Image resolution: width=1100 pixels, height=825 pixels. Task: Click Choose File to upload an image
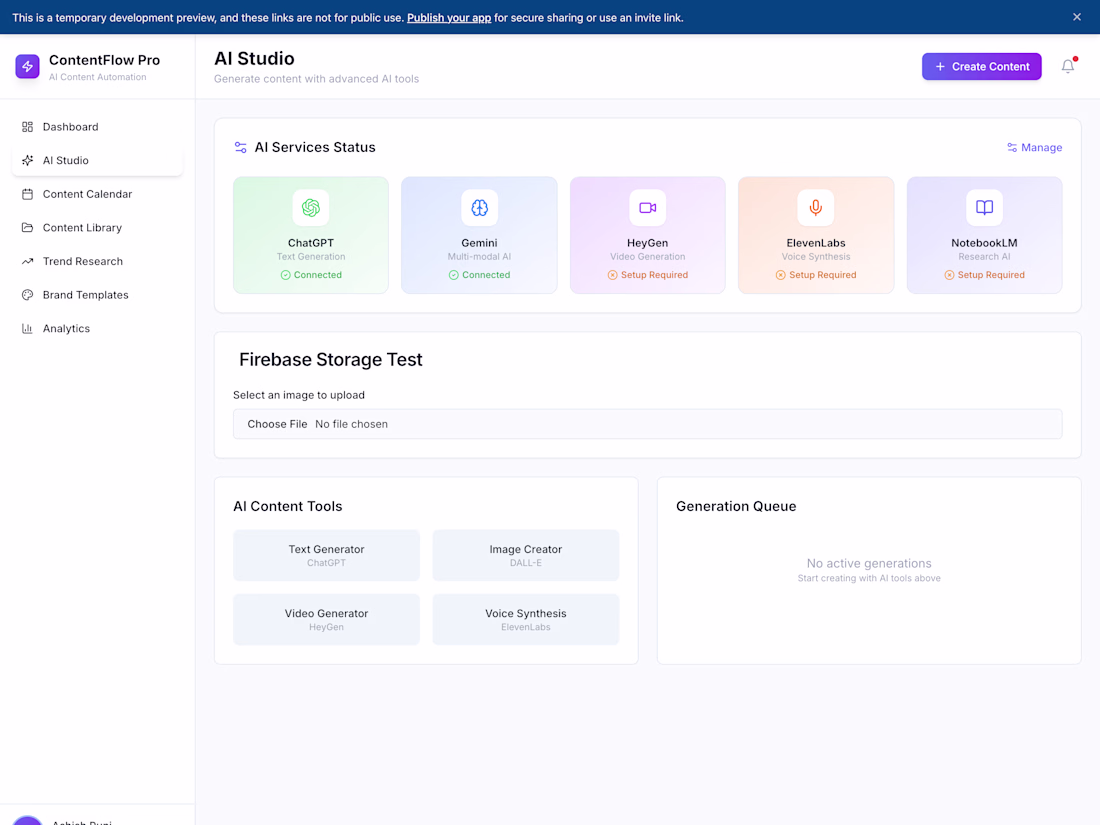[x=277, y=424]
